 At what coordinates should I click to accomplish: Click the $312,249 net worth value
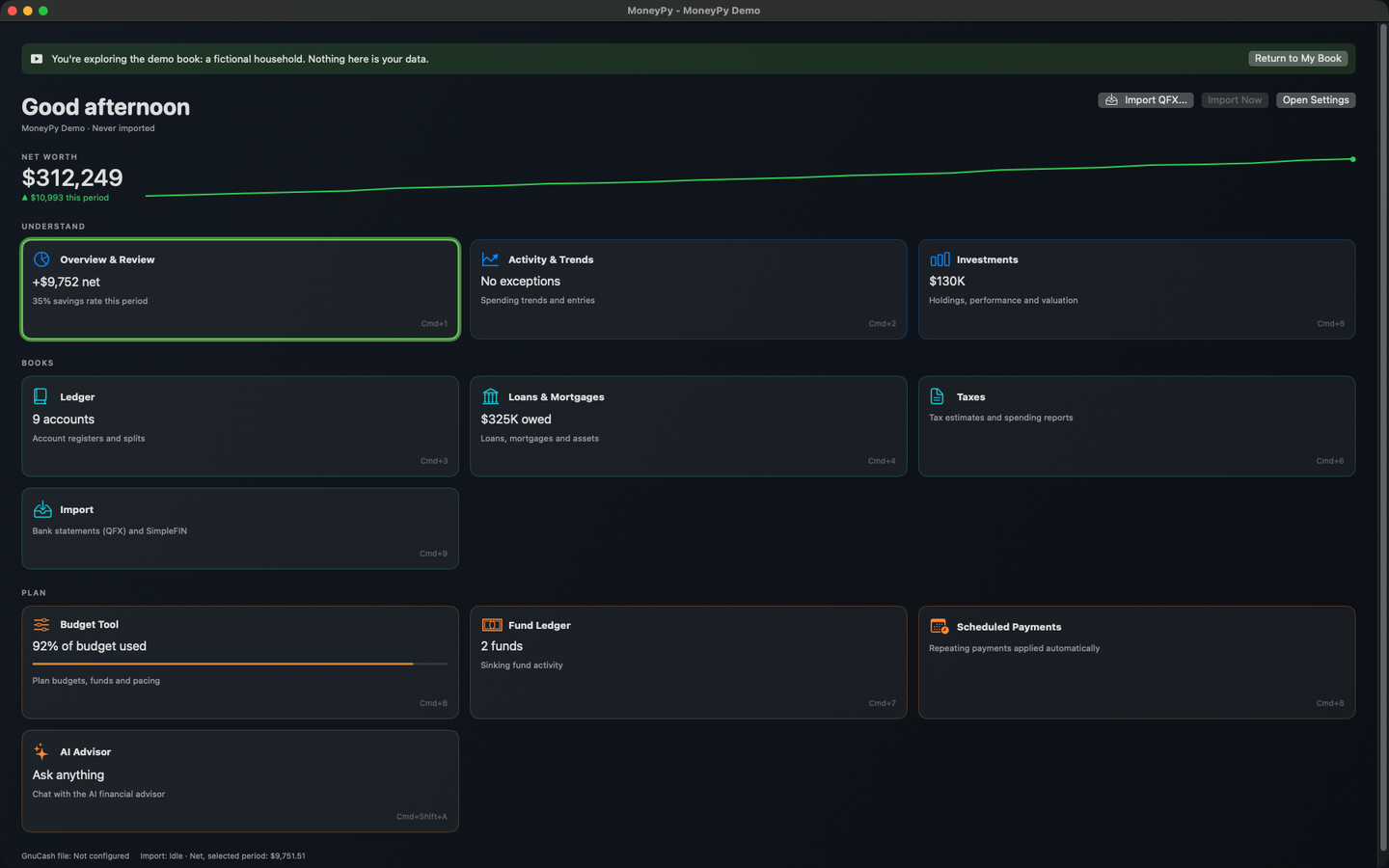tap(72, 177)
